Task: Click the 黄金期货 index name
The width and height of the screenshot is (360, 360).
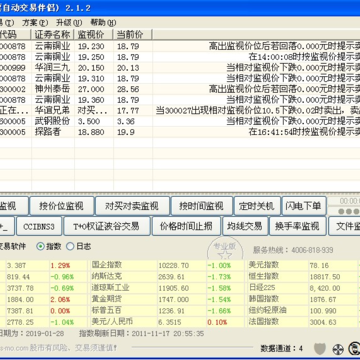Action: pos(107,299)
